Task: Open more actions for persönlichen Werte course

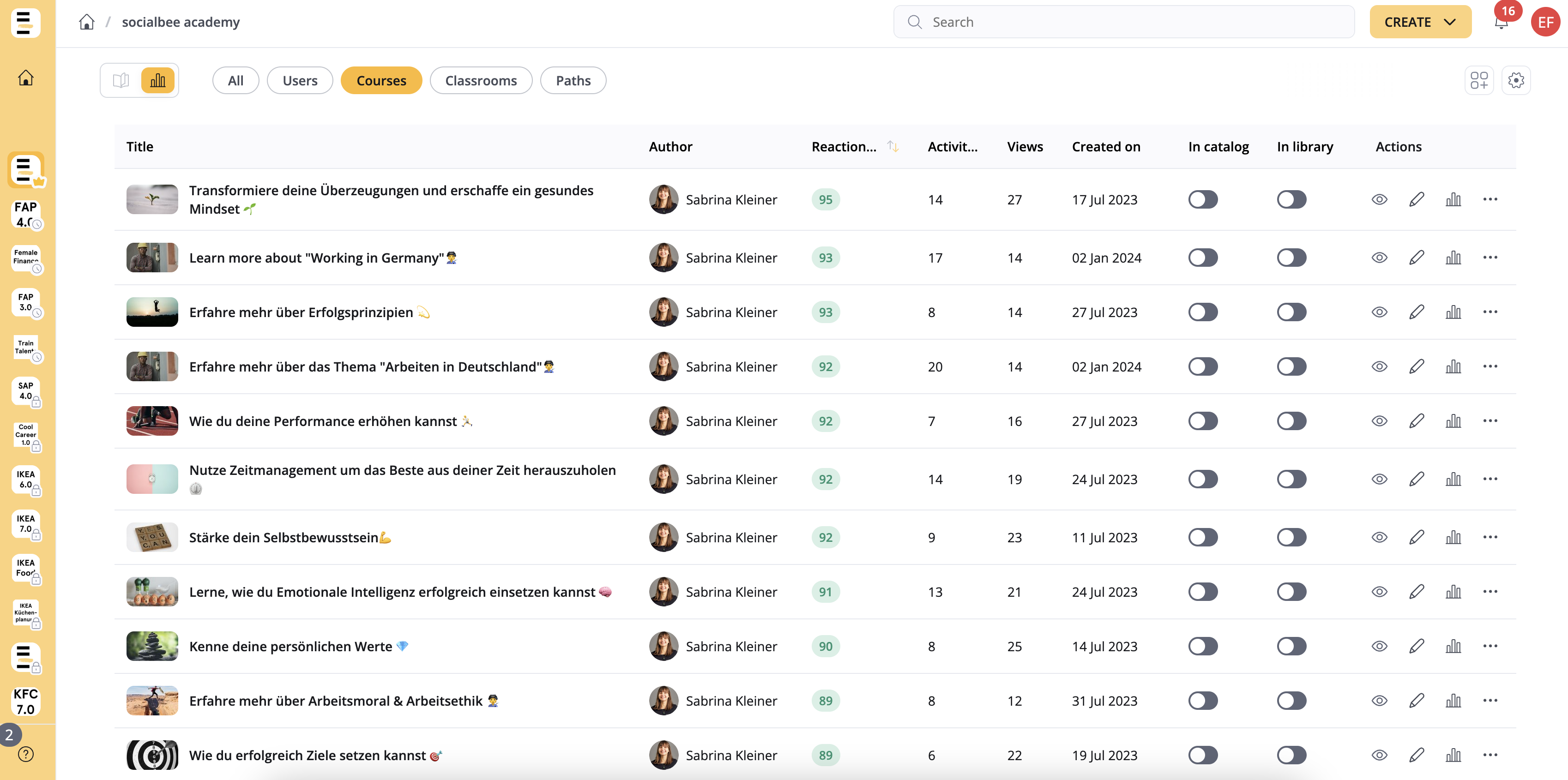Action: click(1490, 646)
